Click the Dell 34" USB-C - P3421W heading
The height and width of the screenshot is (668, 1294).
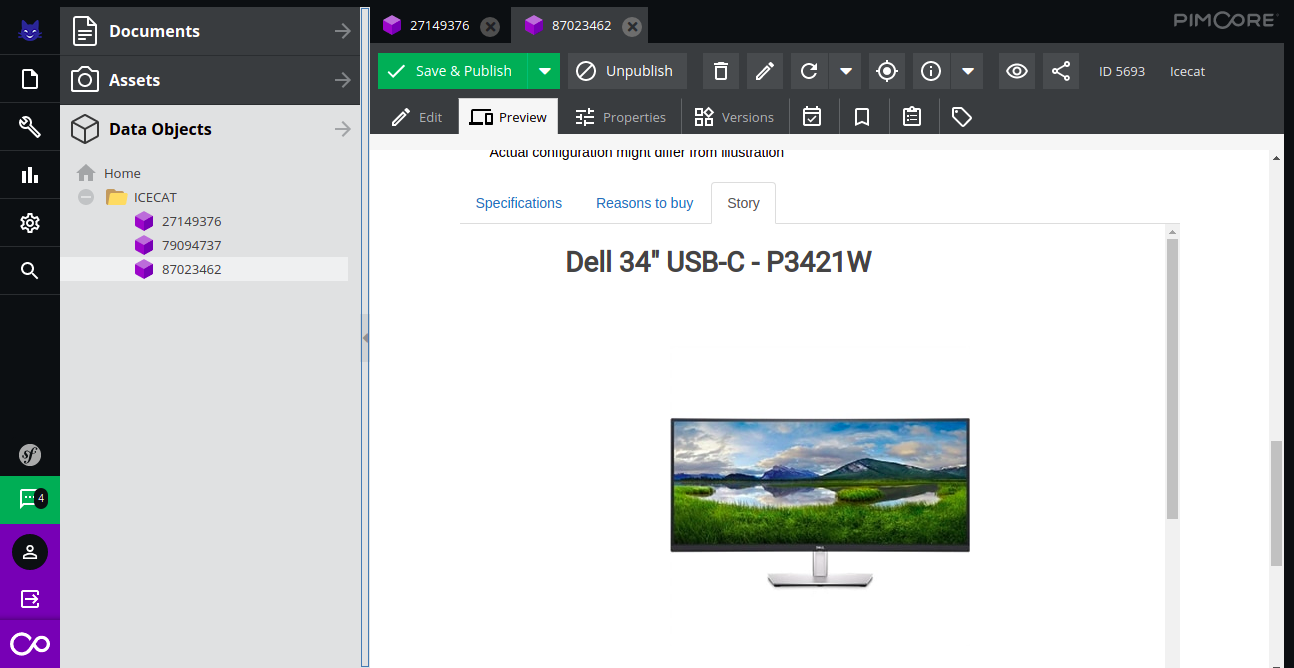(x=719, y=262)
